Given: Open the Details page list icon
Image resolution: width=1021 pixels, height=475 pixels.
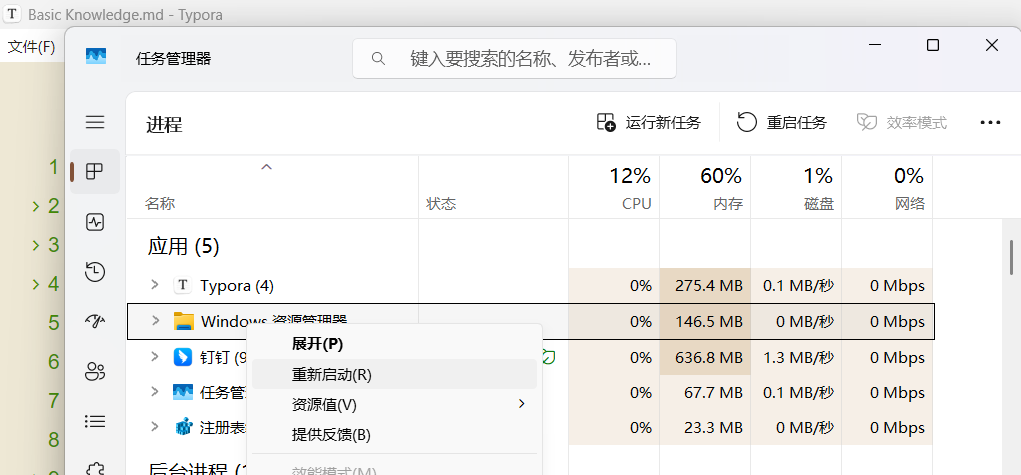Looking at the screenshot, I should tap(95, 422).
